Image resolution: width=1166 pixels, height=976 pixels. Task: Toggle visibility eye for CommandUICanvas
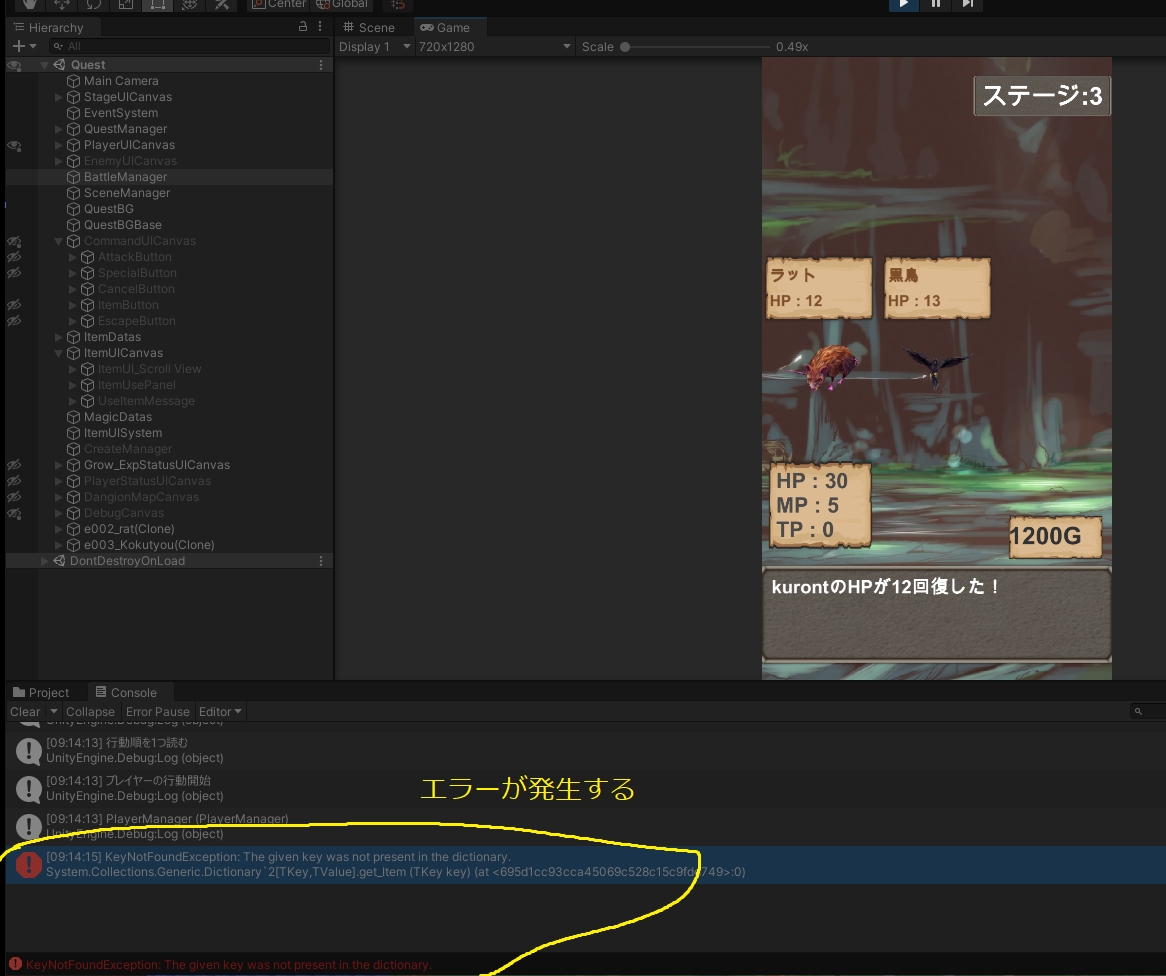point(14,242)
